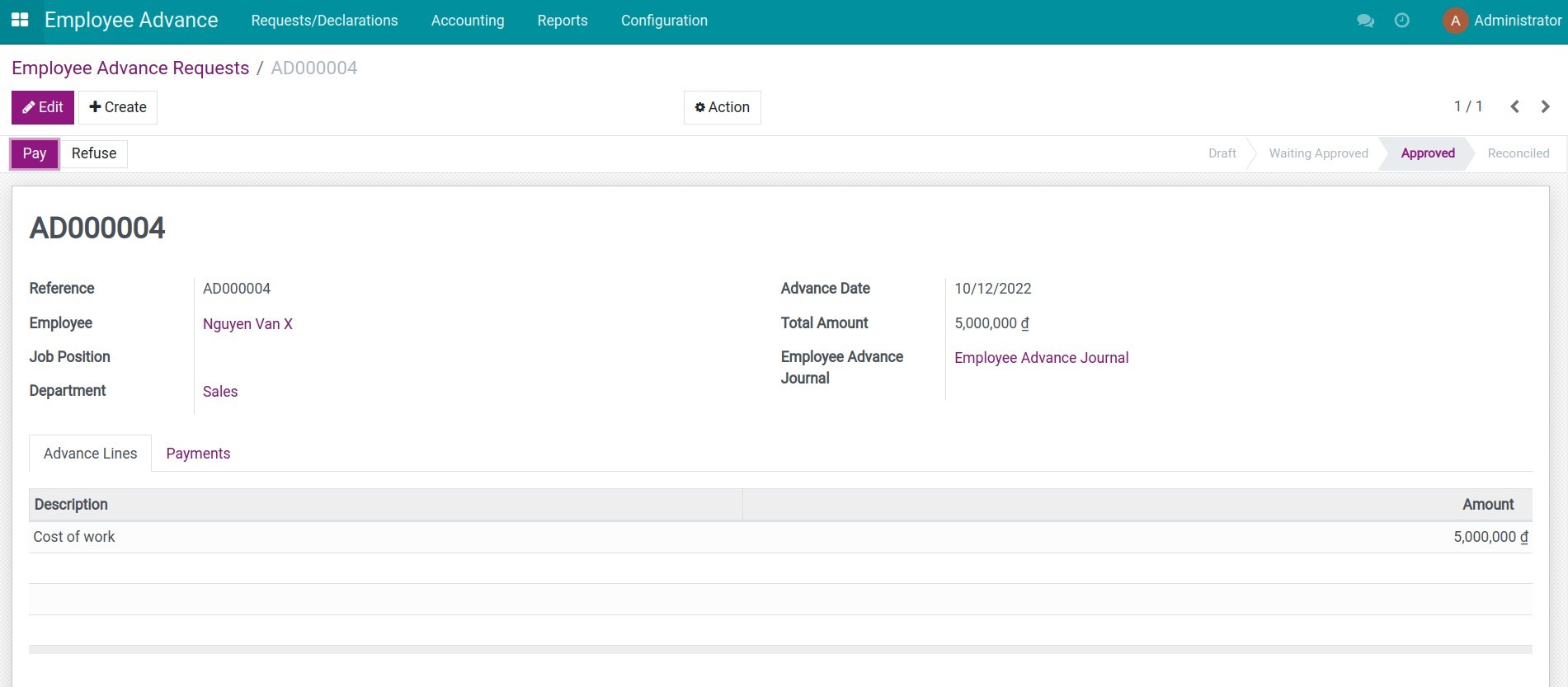Click the AD000004 record title heading
The width and height of the screenshot is (1568, 687).
click(x=97, y=228)
